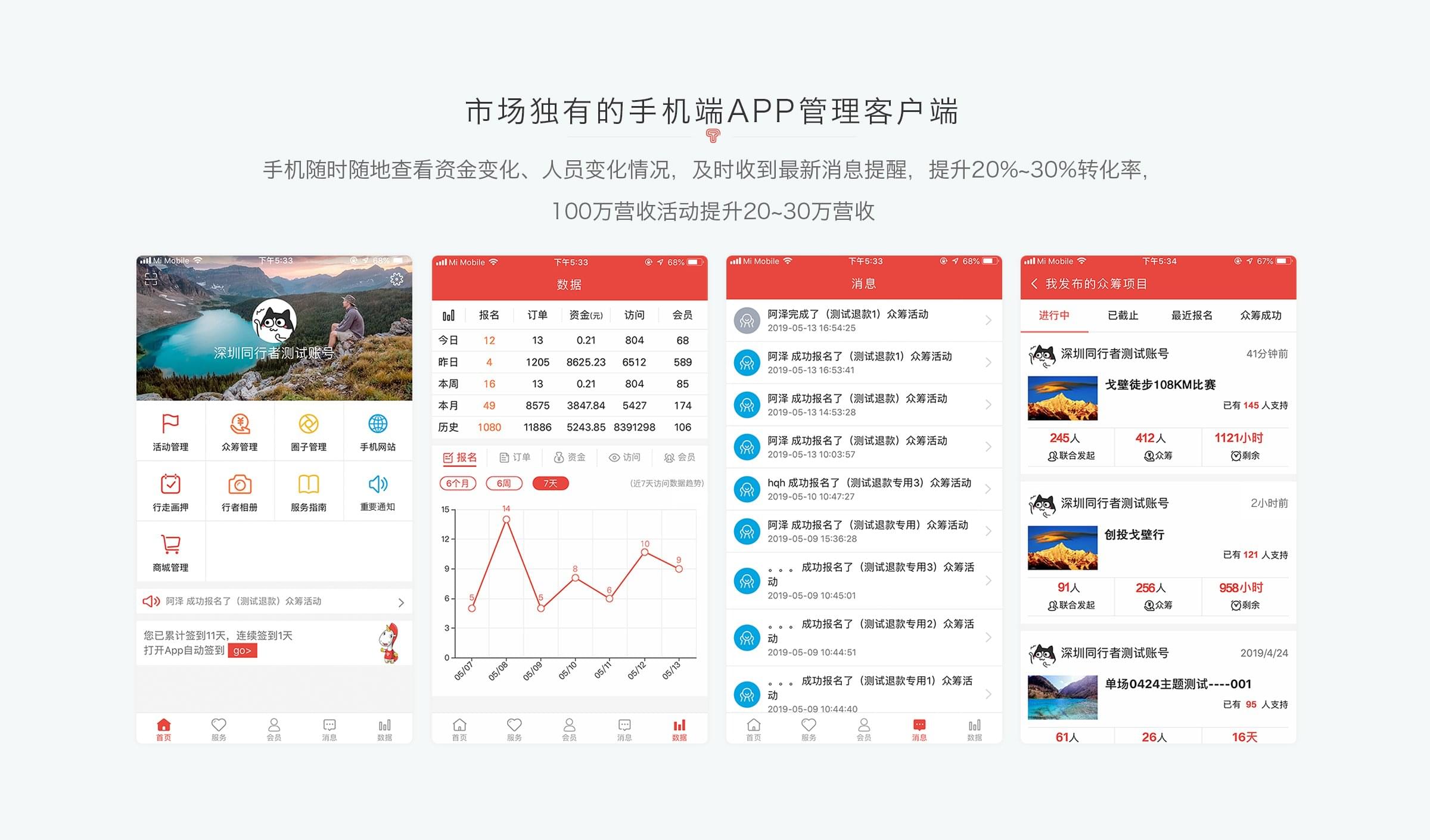This screenshot has width=1430, height=840.
Task: Tap the chart data point labeled 14
Action: [x=506, y=519]
